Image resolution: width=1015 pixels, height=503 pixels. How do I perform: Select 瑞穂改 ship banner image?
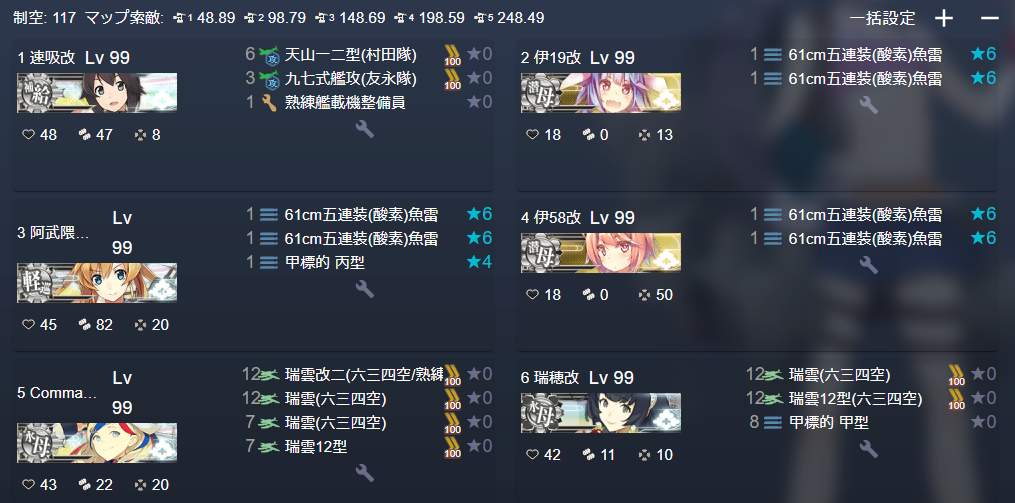pos(601,412)
